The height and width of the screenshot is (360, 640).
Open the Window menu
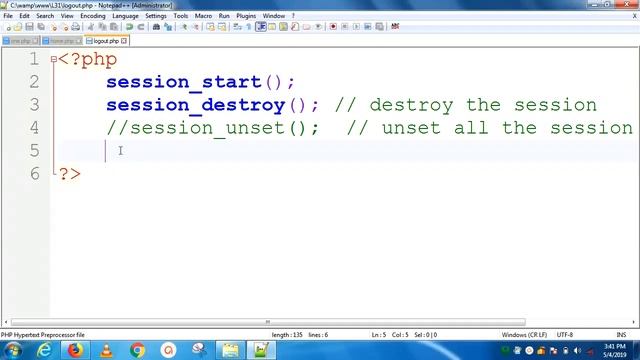click(x=273, y=16)
